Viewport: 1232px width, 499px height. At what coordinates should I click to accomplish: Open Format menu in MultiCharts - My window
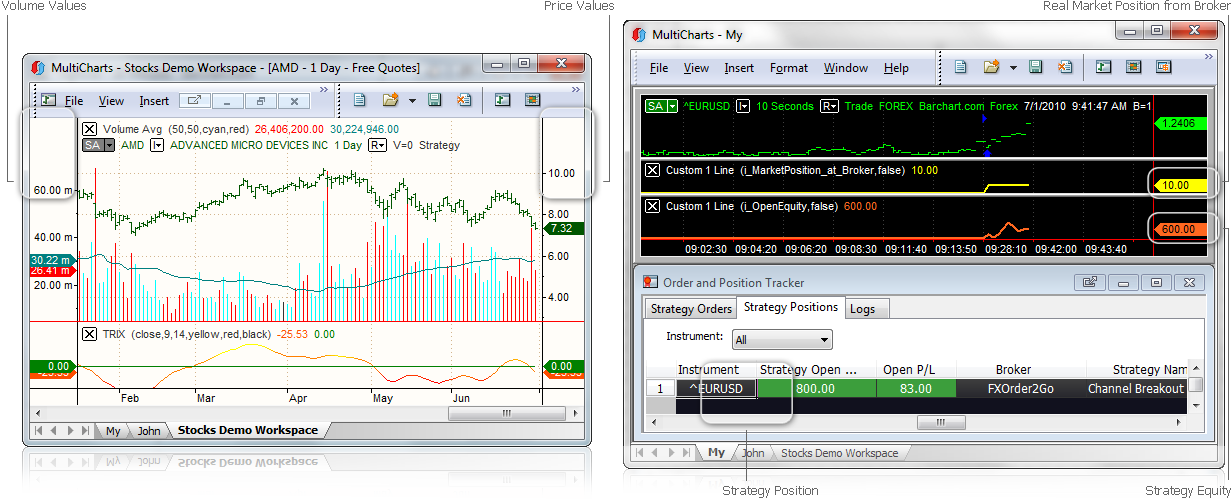(789, 68)
